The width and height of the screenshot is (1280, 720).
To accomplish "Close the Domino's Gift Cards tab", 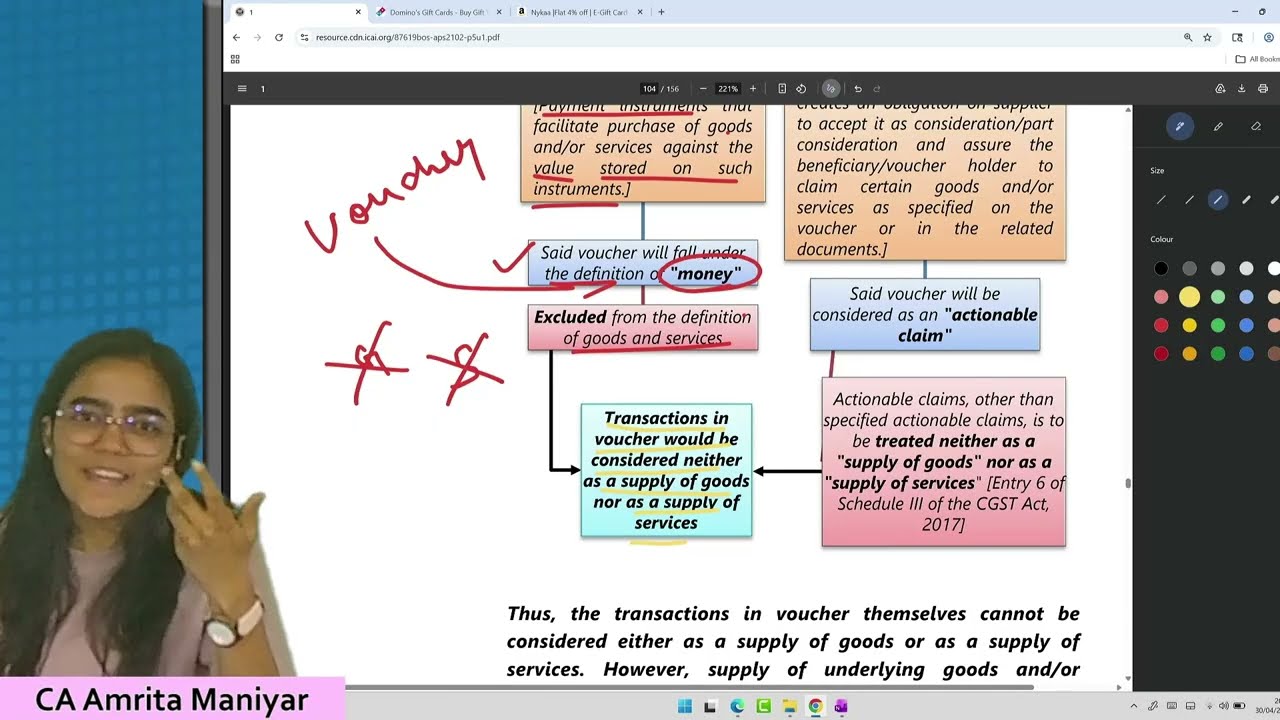I will [501, 12].
